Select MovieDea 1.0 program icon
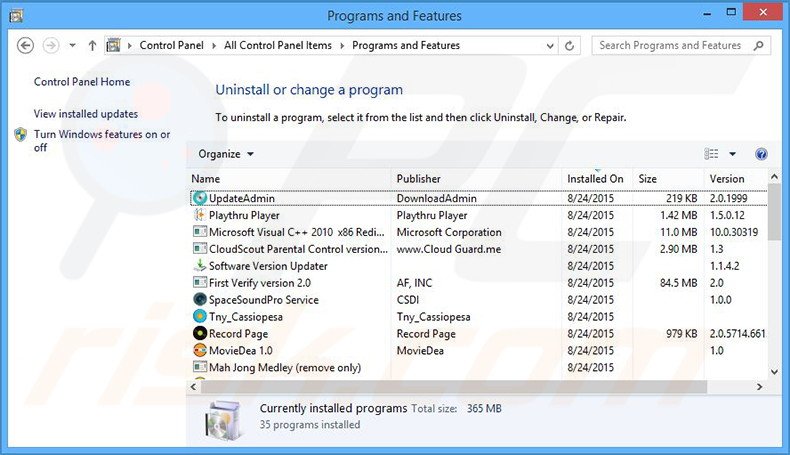This screenshot has height=455, width=790. click(x=200, y=350)
